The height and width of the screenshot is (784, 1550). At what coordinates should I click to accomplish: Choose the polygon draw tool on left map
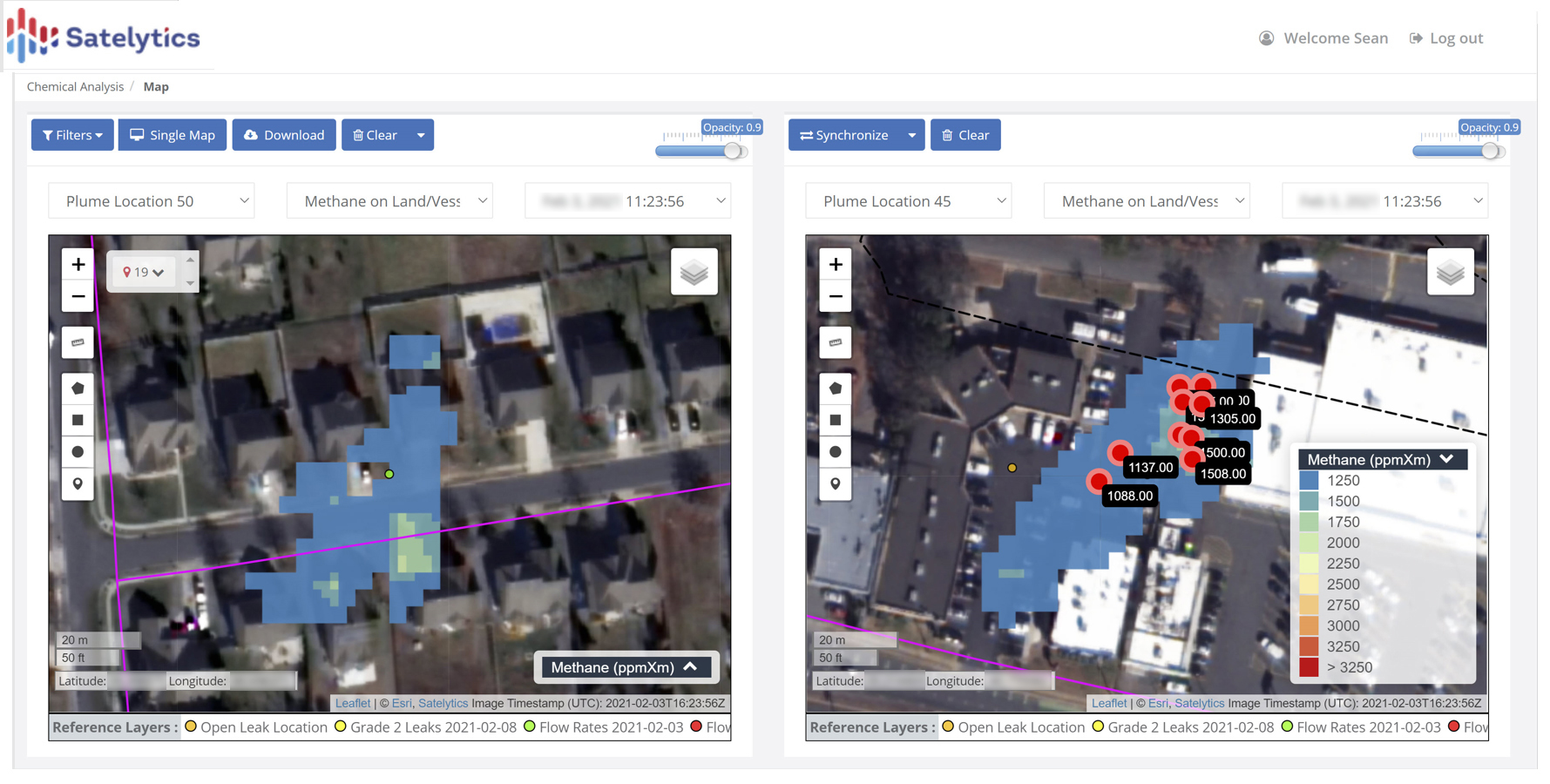click(x=78, y=389)
